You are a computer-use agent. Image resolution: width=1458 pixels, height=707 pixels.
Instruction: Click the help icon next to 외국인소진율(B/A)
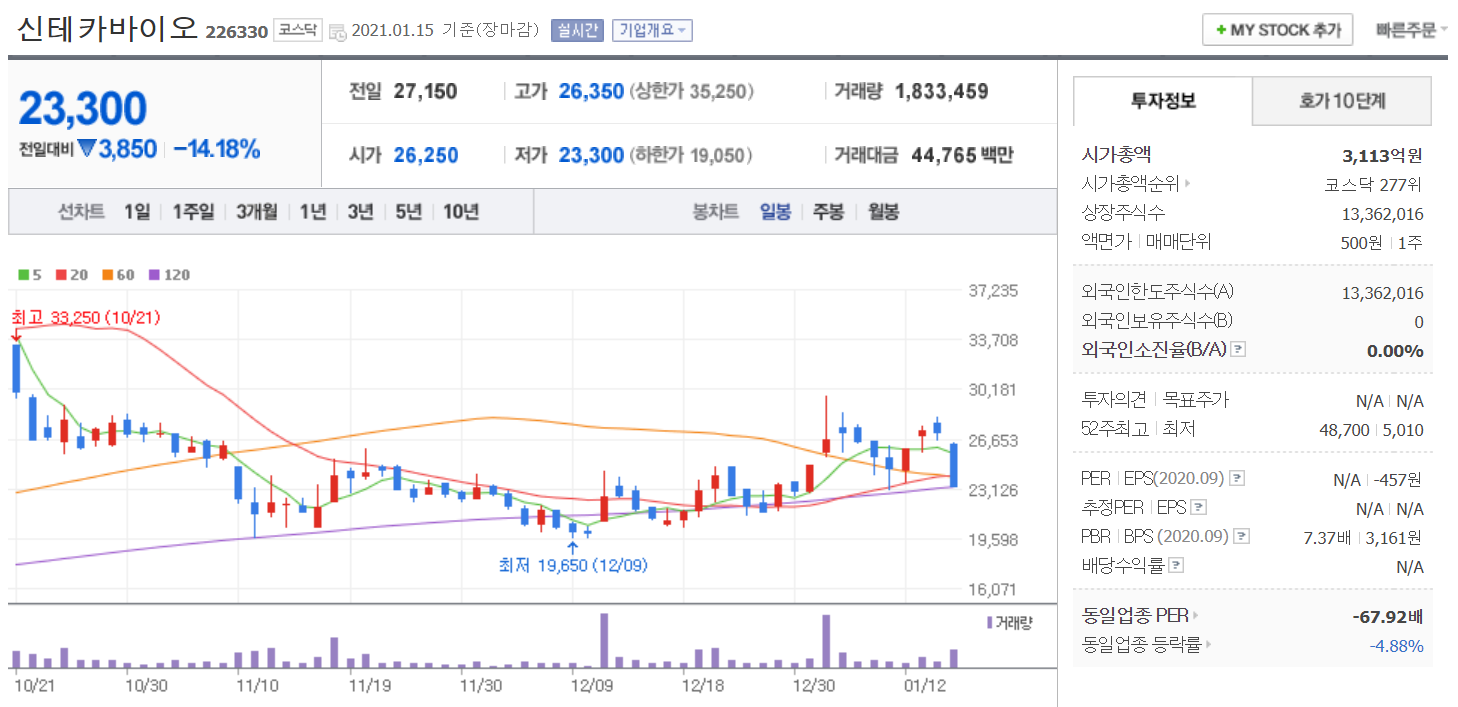[1238, 350]
